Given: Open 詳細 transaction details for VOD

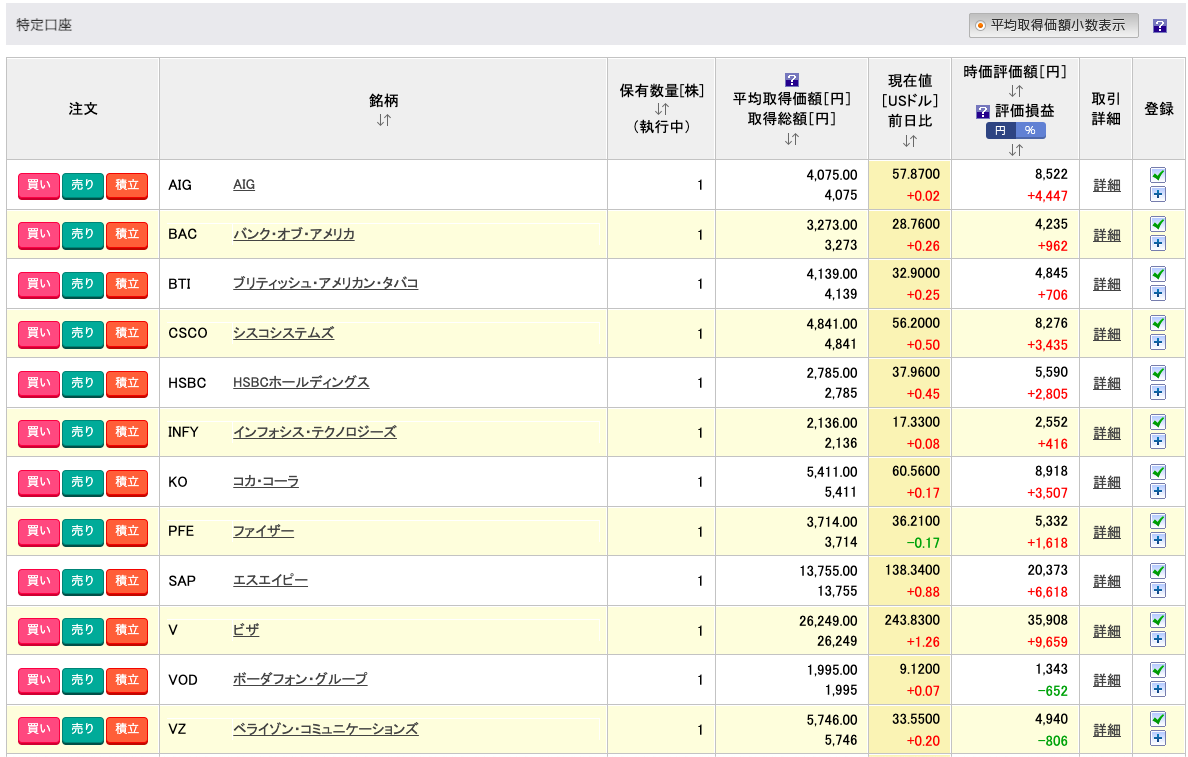Looking at the screenshot, I should click(x=1106, y=680).
